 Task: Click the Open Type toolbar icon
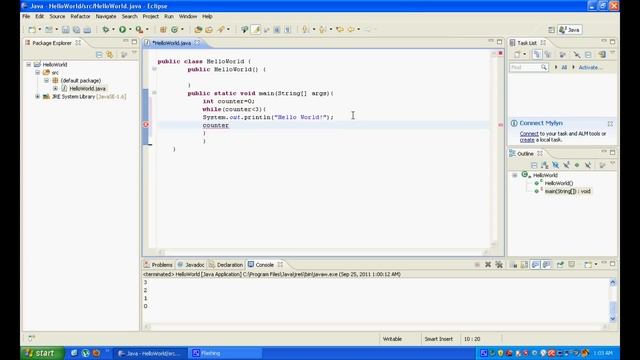coord(198,29)
